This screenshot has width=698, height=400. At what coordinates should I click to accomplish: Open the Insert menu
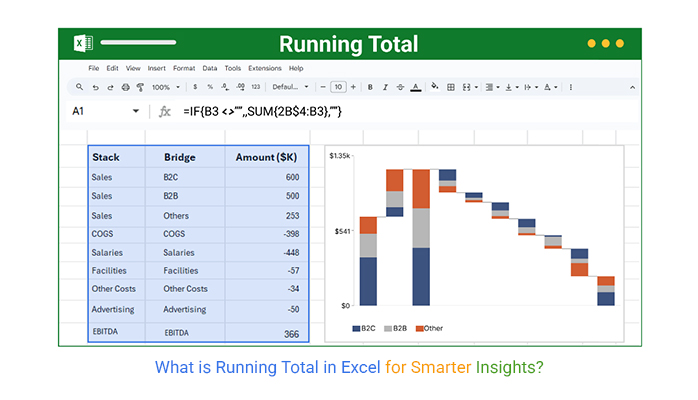pos(156,68)
